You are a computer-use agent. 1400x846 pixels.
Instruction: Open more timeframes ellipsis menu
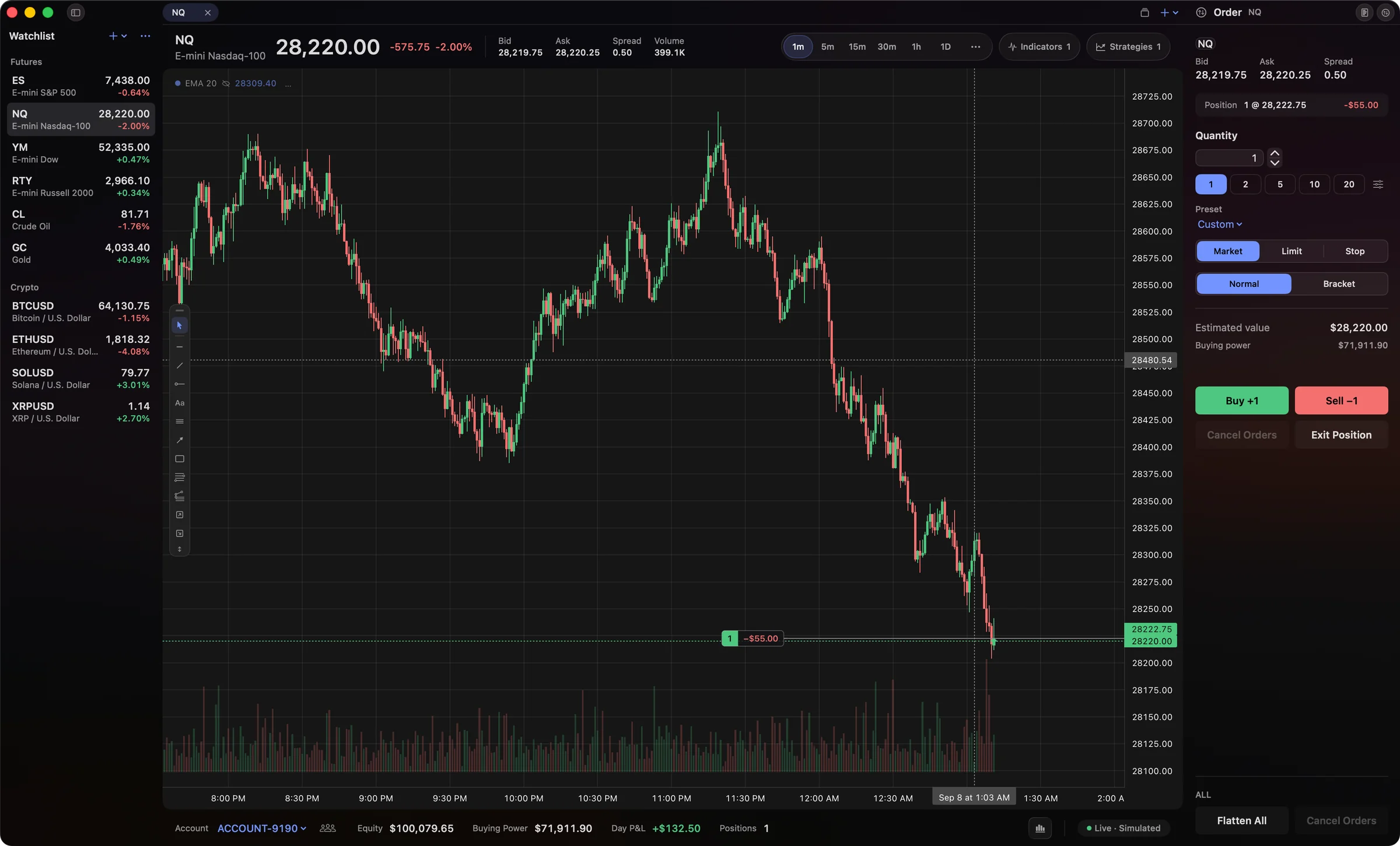pyautogui.click(x=975, y=47)
